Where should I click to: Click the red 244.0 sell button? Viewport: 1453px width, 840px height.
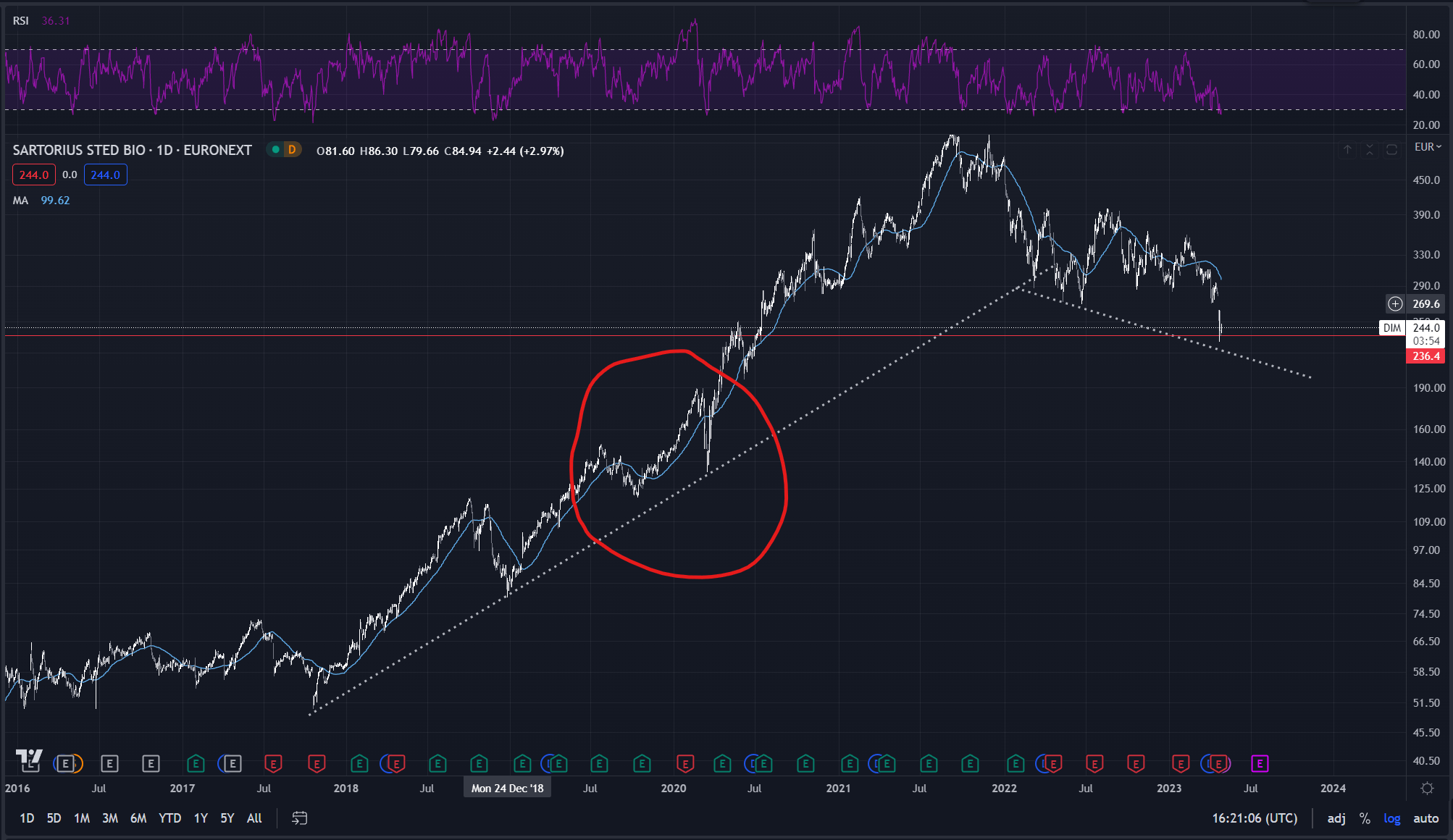33,175
